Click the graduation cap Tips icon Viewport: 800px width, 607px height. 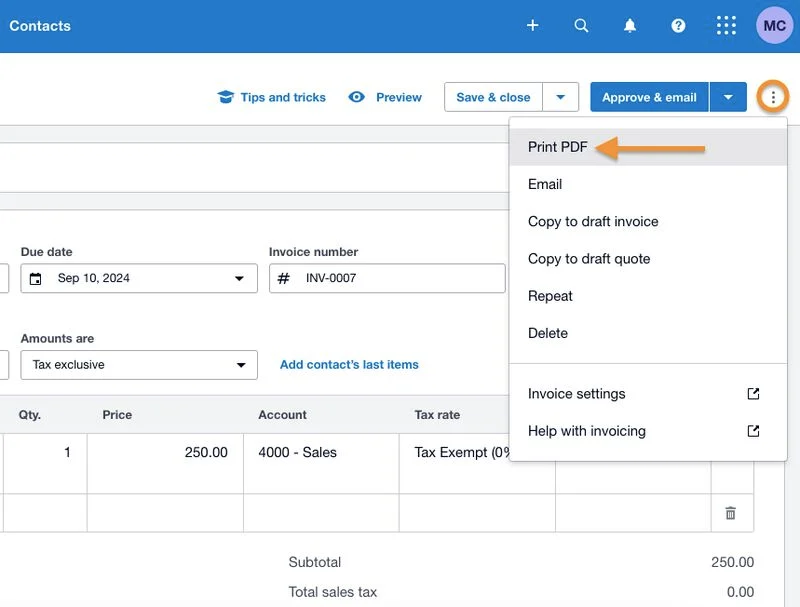tap(226, 97)
